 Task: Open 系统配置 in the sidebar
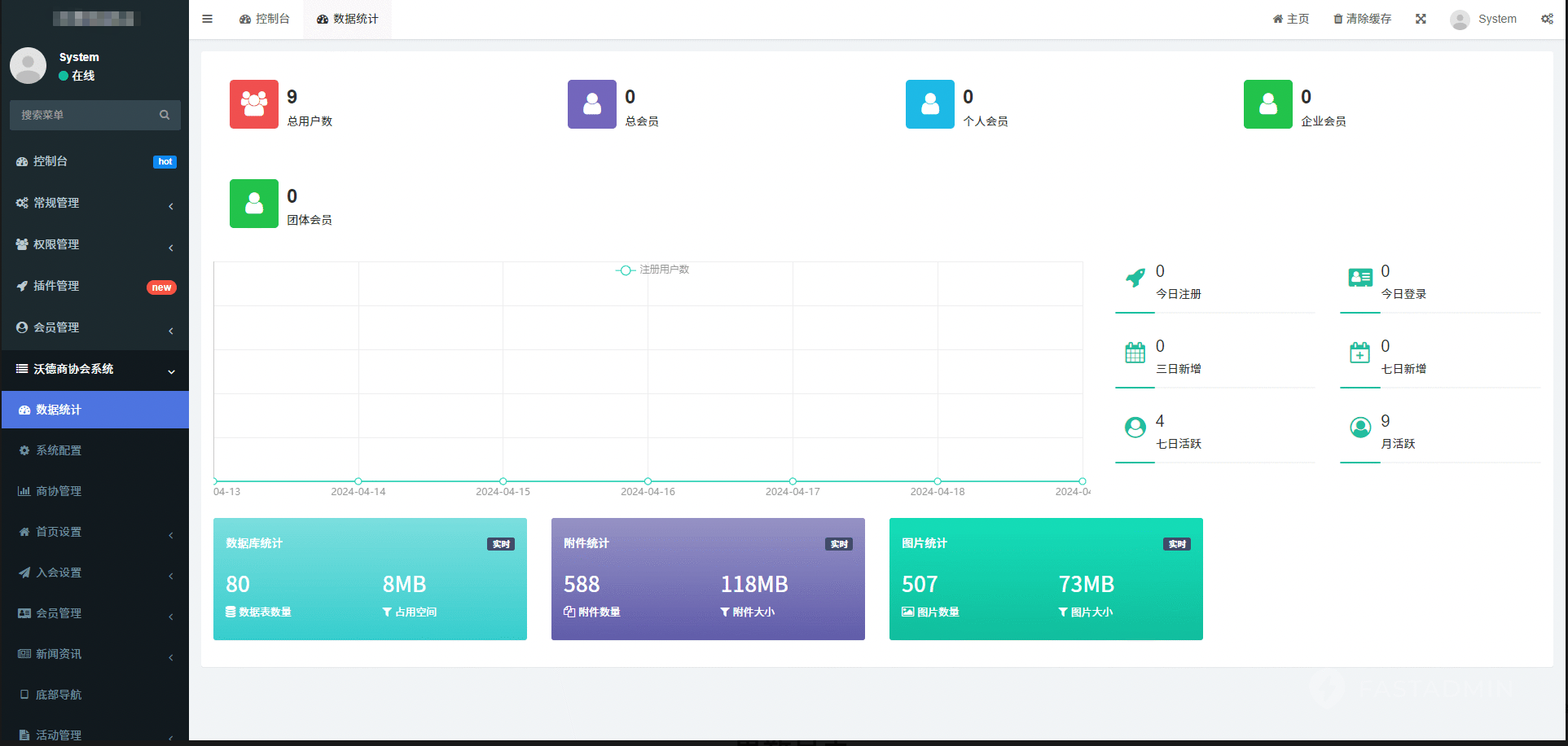59,450
